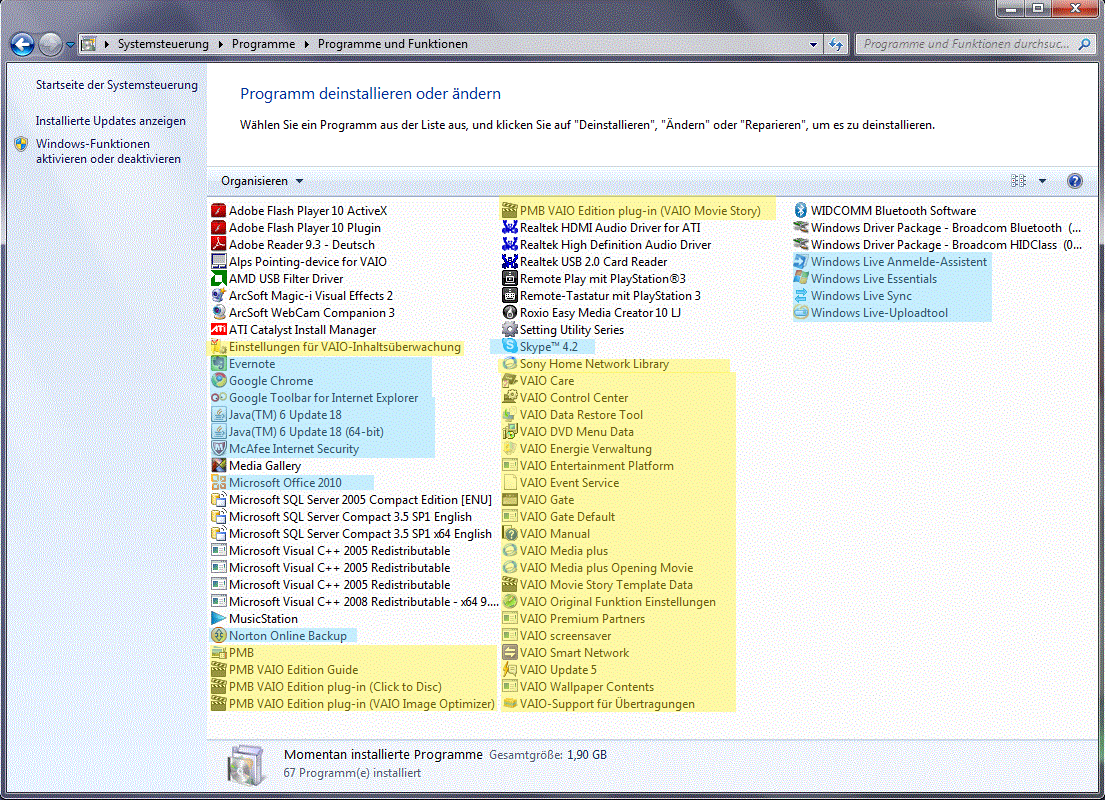
Task: Open the Organisieren dropdown menu
Action: click(261, 181)
